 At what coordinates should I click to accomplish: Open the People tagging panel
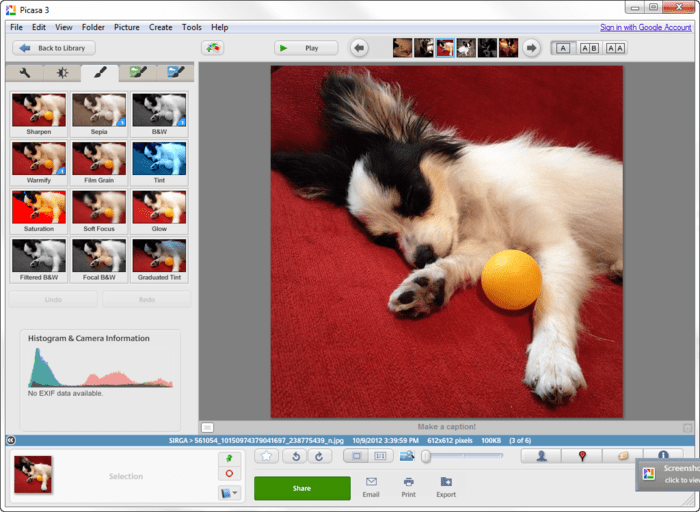[541, 456]
